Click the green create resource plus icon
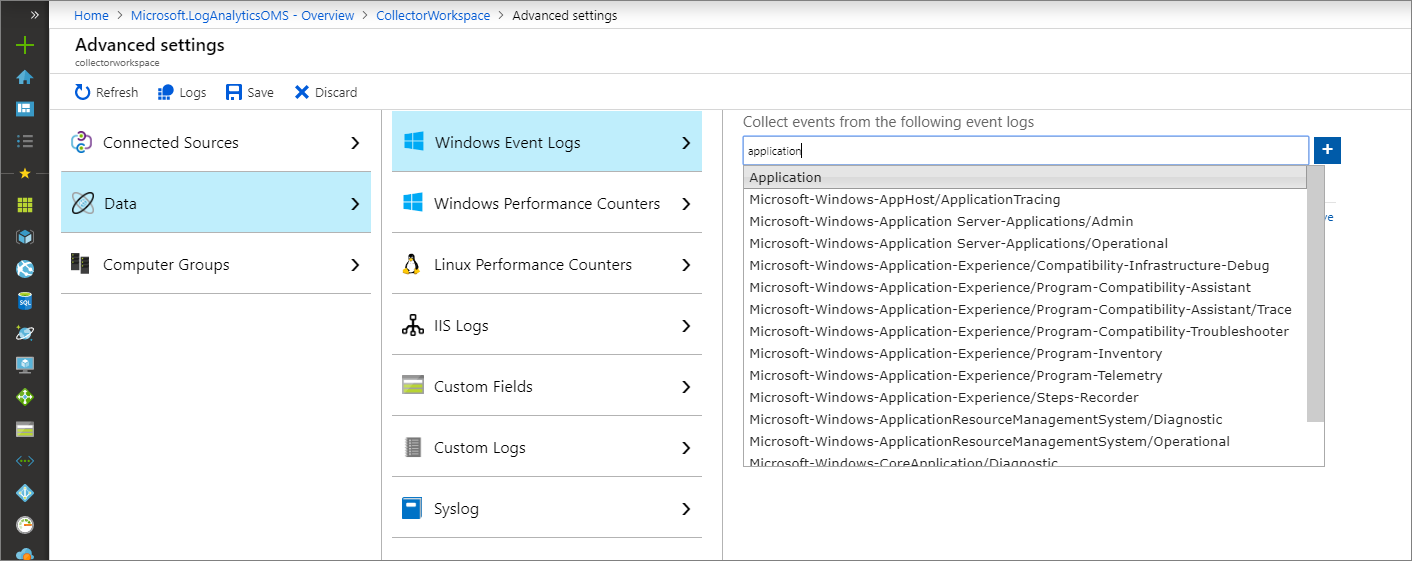Image resolution: width=1412 pixels, height=561 pixels. (x=25, y=45)
